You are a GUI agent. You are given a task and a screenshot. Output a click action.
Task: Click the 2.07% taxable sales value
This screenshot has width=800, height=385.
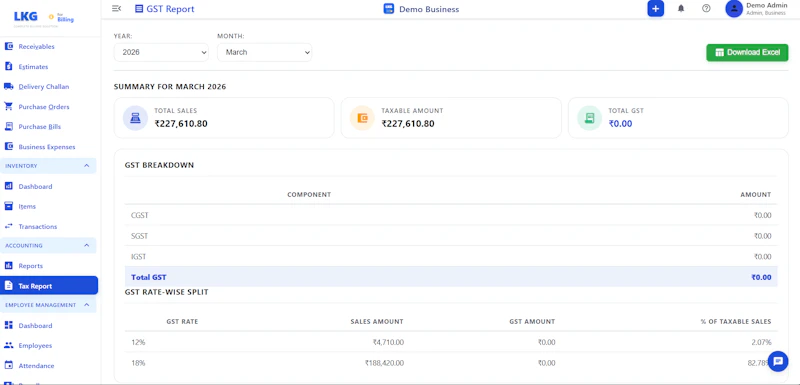point(761,342)
